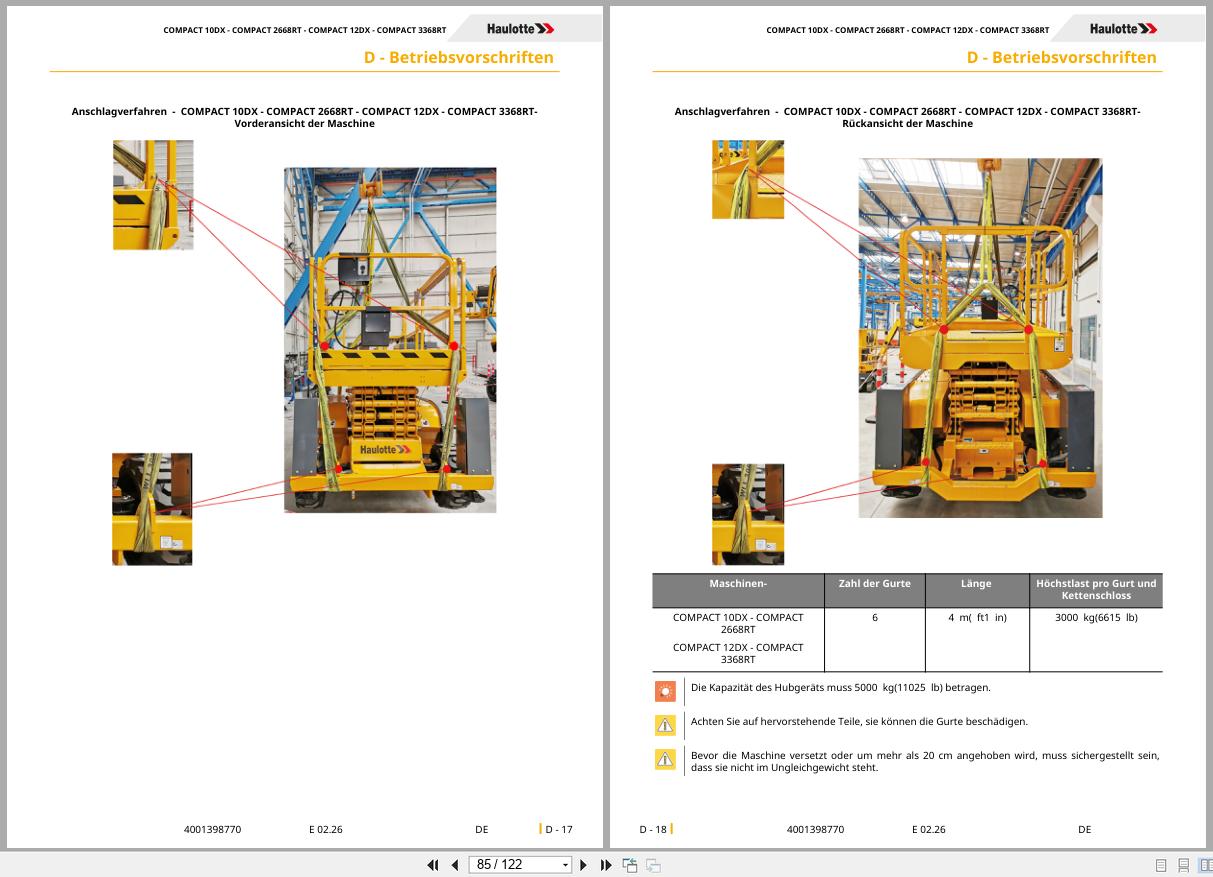The height and width of the screenshot is (877, 1213).
Task: Go to the previous page
Action: point(455,865)
